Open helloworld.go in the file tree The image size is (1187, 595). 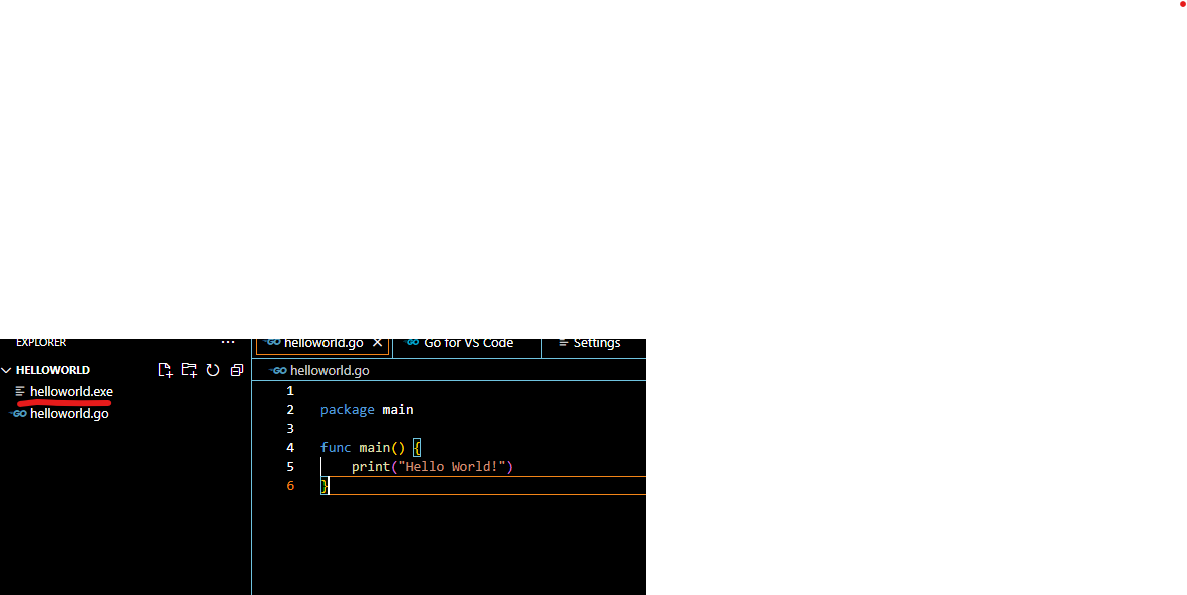[x=69, y=413]
